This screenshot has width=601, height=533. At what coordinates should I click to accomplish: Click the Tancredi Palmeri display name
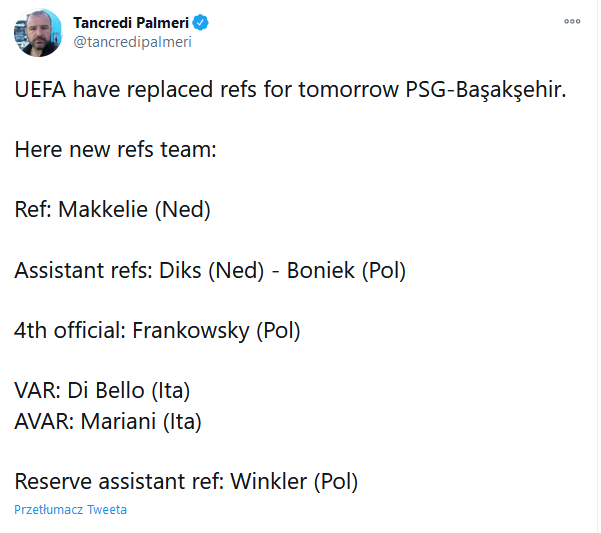131,23
